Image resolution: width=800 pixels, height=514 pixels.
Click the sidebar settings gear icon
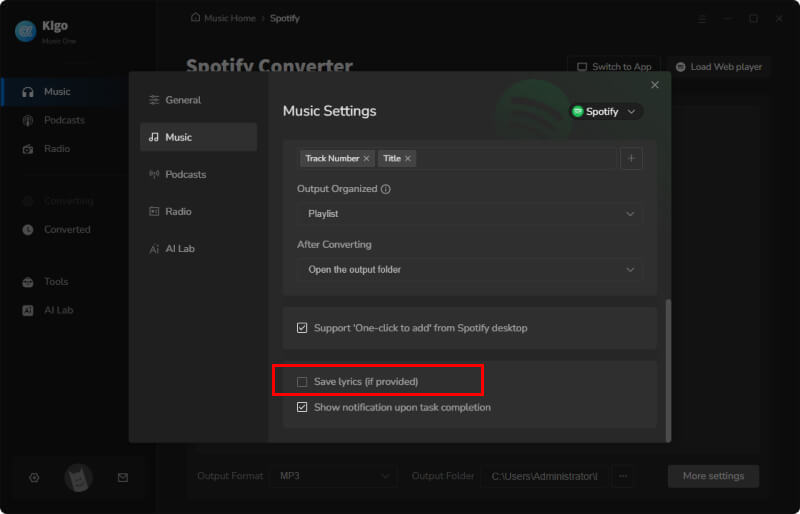[34, 478]
